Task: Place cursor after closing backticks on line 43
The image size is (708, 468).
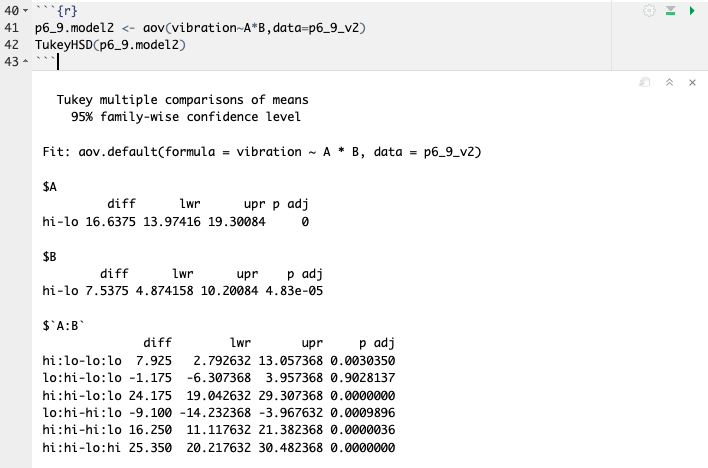Action: [57, 62]
